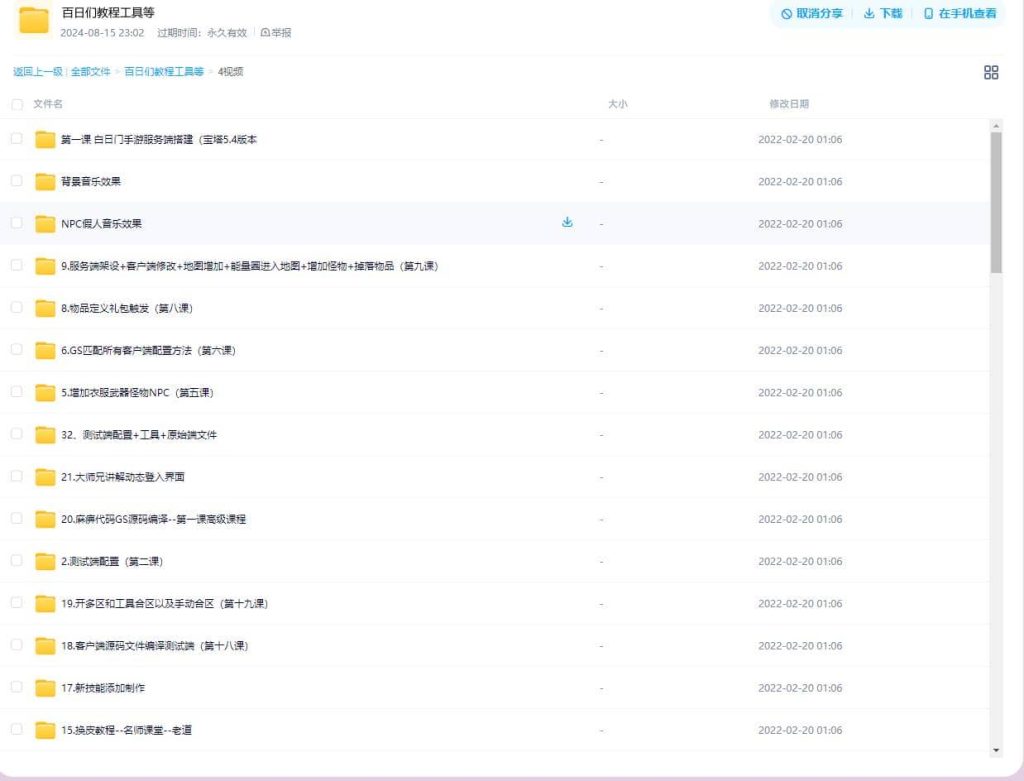Open 19.开多区和工具合区以及手动合区 name
Screen dimensions: 1024x781
pyautogui.click(x=165, y=603)
